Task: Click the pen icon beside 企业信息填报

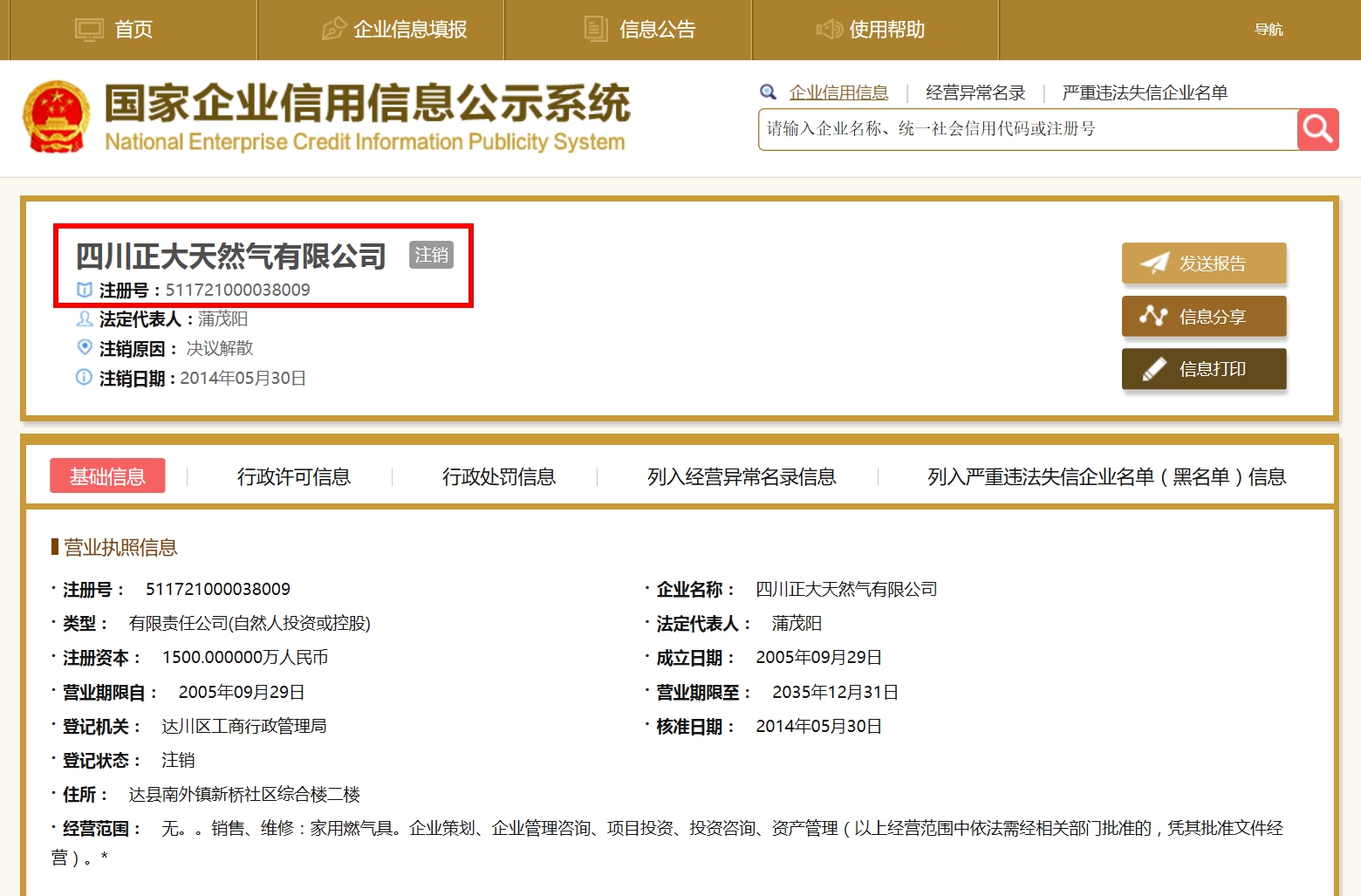Action: 334,30
